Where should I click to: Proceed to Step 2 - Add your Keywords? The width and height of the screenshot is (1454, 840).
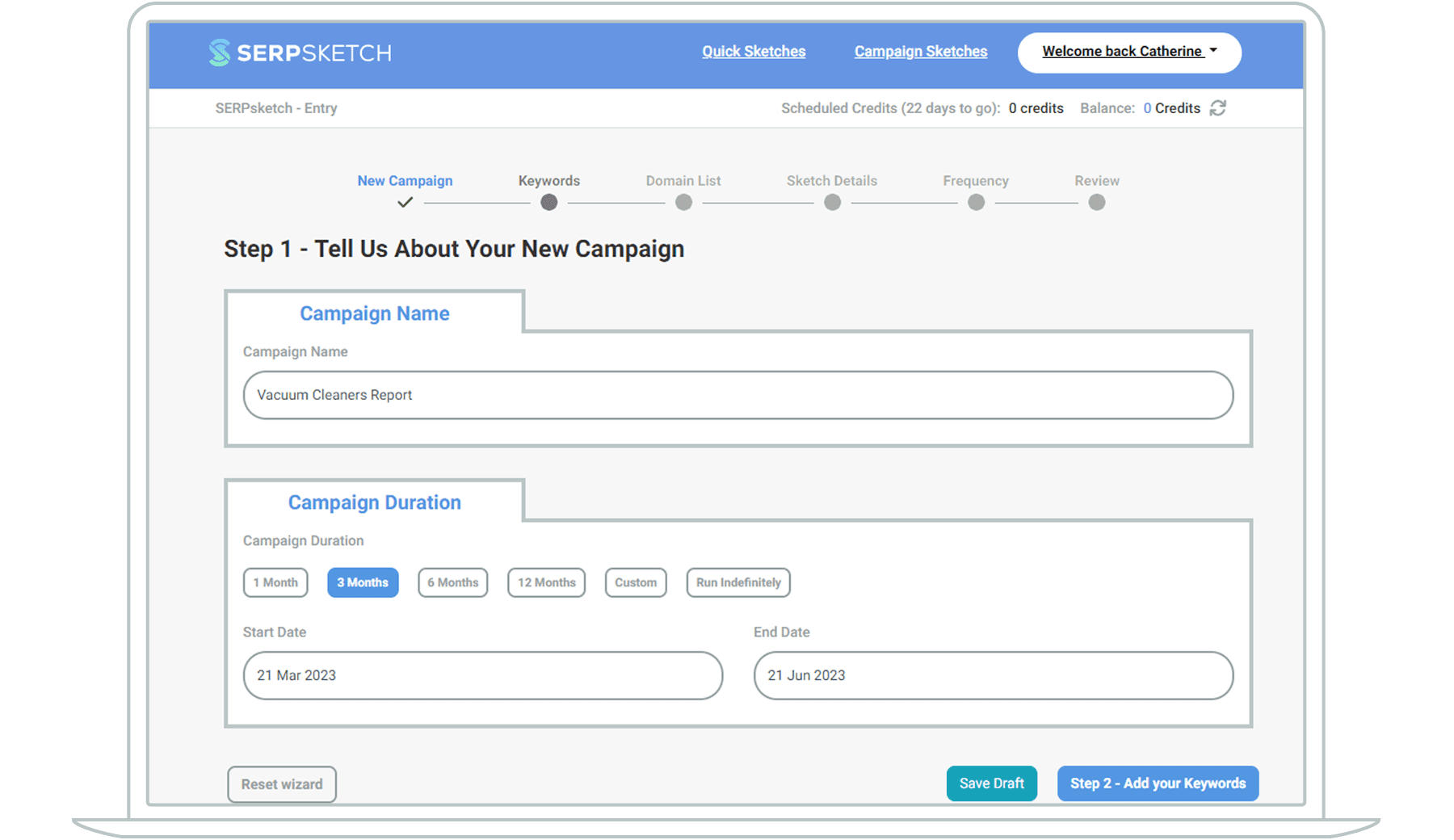point(1158,783)
